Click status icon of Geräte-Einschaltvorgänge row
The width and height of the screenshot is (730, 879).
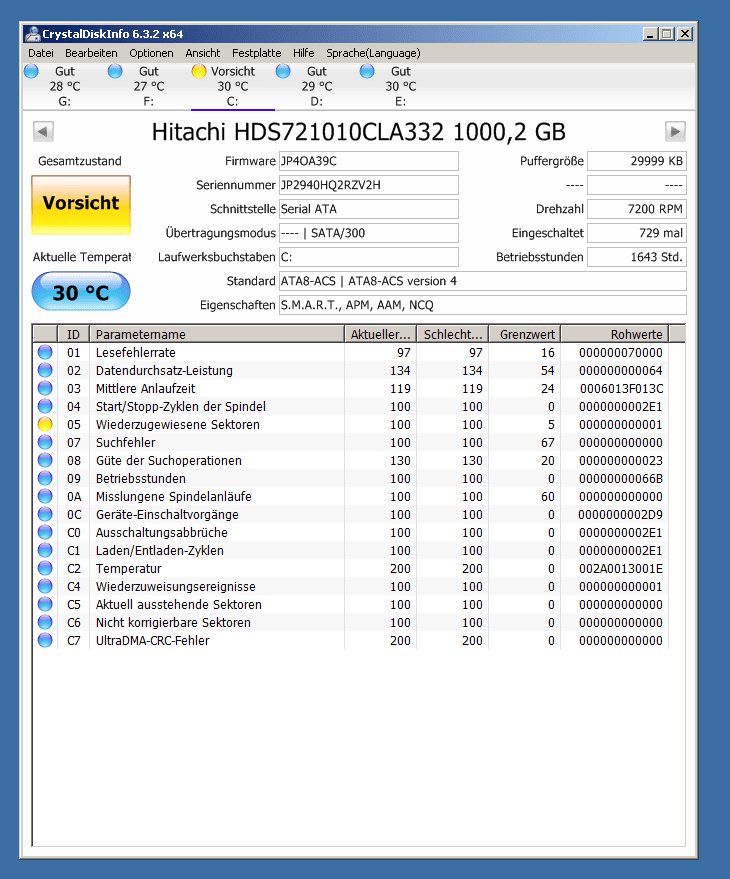[x=45, y=515]
